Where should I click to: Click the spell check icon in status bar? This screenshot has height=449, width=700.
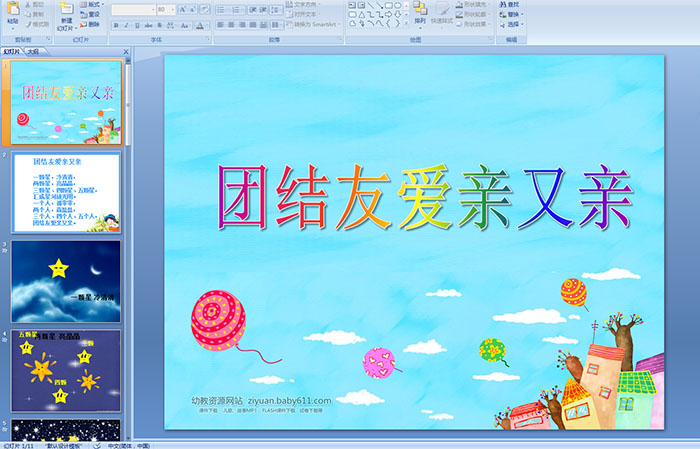tap(97, 446)
